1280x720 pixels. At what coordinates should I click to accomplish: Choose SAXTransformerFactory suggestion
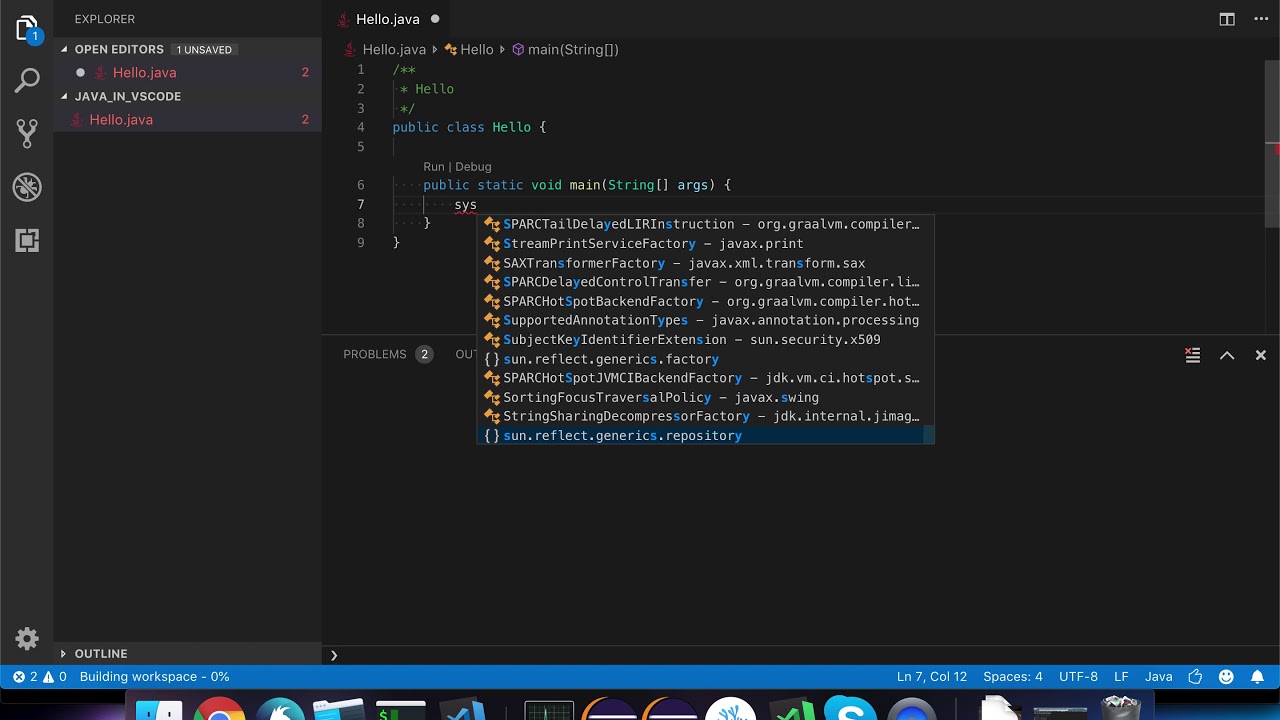coord(705,263)
